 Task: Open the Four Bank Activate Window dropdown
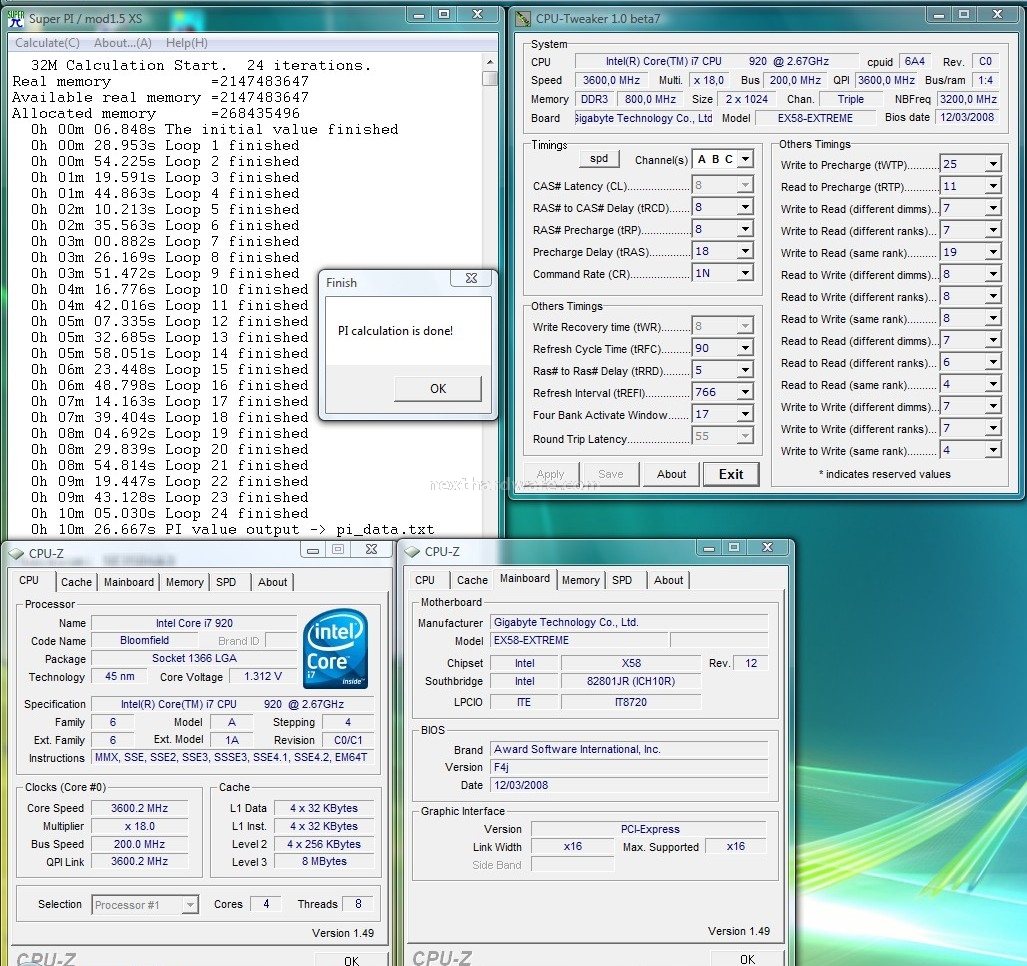tap(745, 415)
